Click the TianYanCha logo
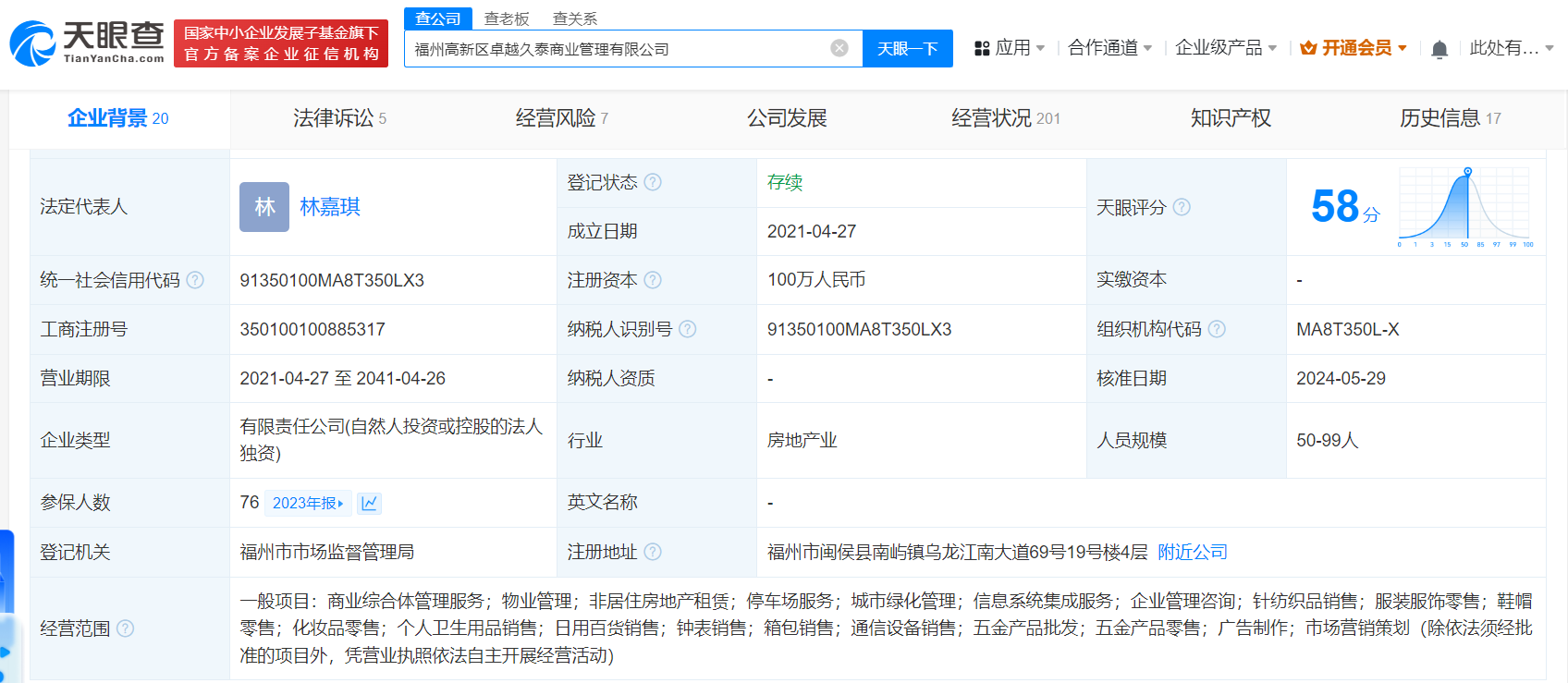Viewport: 1568px width, 683px height. 87,43
